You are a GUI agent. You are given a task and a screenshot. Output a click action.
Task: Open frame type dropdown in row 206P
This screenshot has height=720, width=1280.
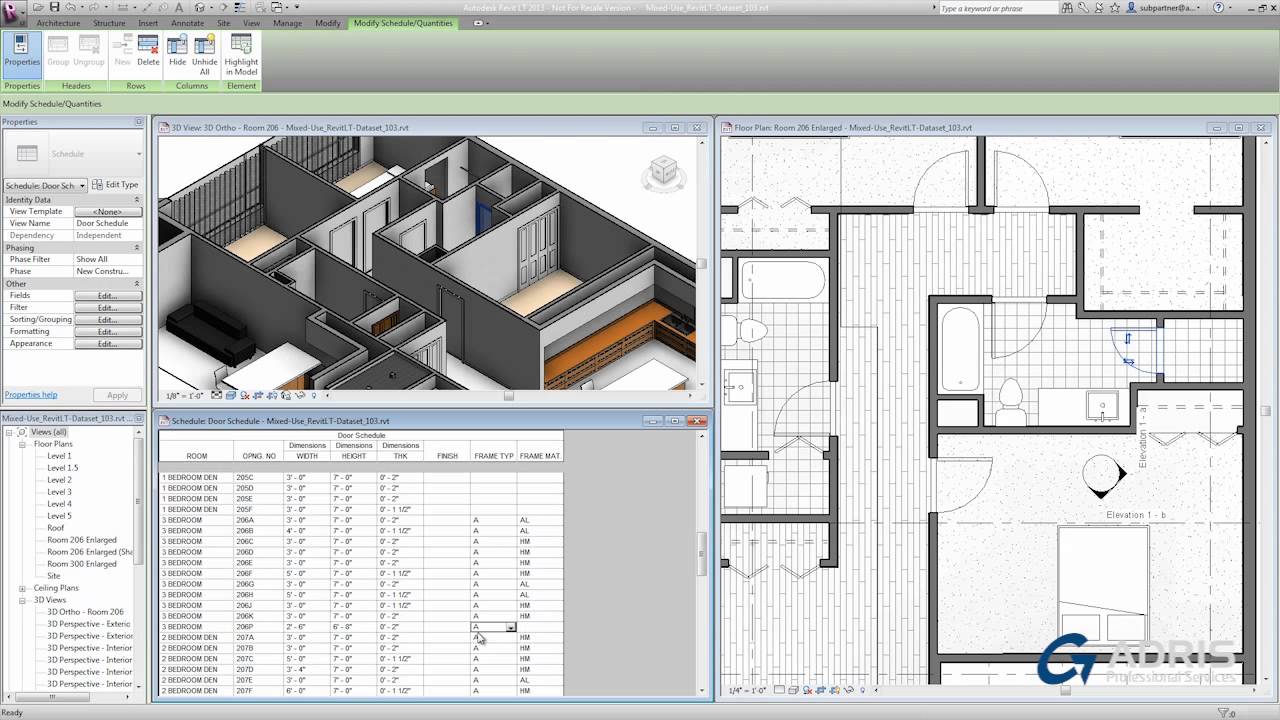tap(510, 627)
